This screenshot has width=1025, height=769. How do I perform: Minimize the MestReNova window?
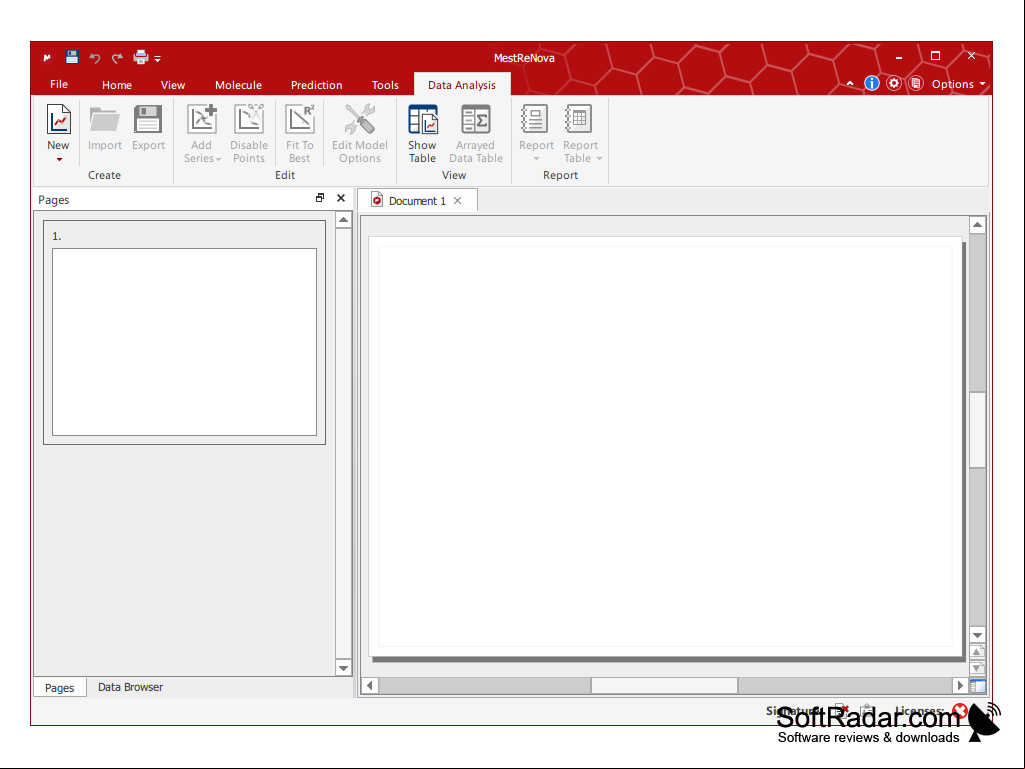(899, 57)
